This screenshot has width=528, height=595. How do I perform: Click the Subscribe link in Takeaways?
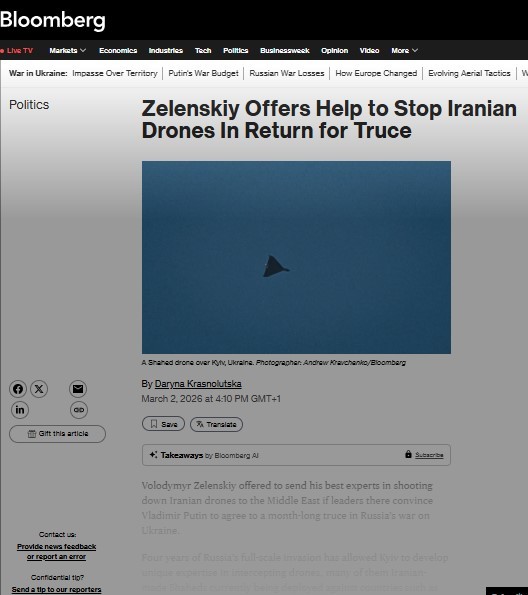pos(429,455)
